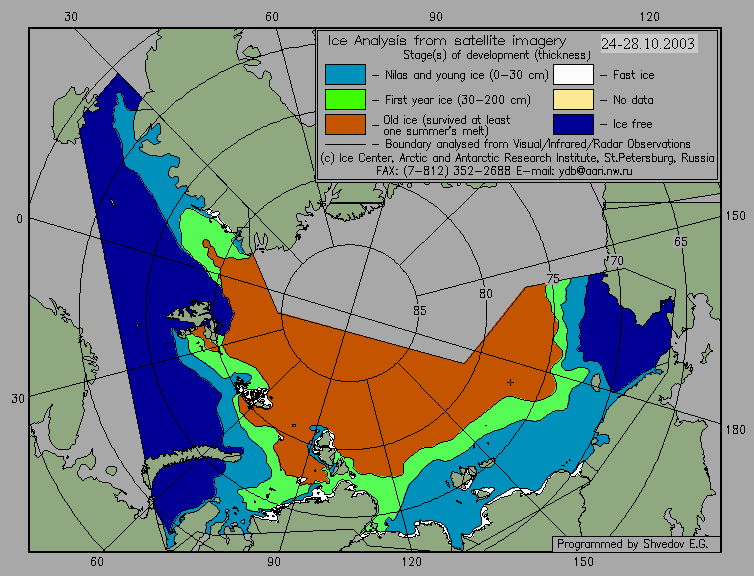Click the Nilas and young ice blue swatch
754x576 pixels.
pyautogui.click(x=345, y=75)
